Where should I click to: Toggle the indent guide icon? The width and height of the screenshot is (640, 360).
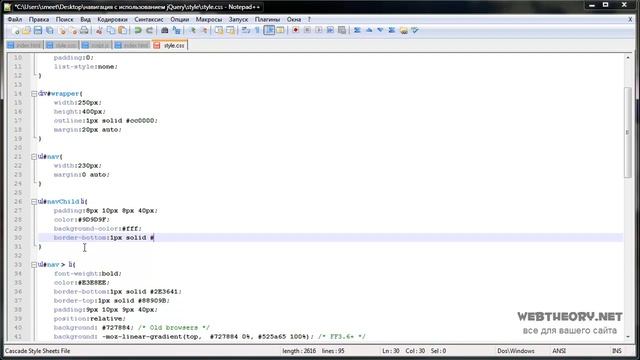[269, 31]
